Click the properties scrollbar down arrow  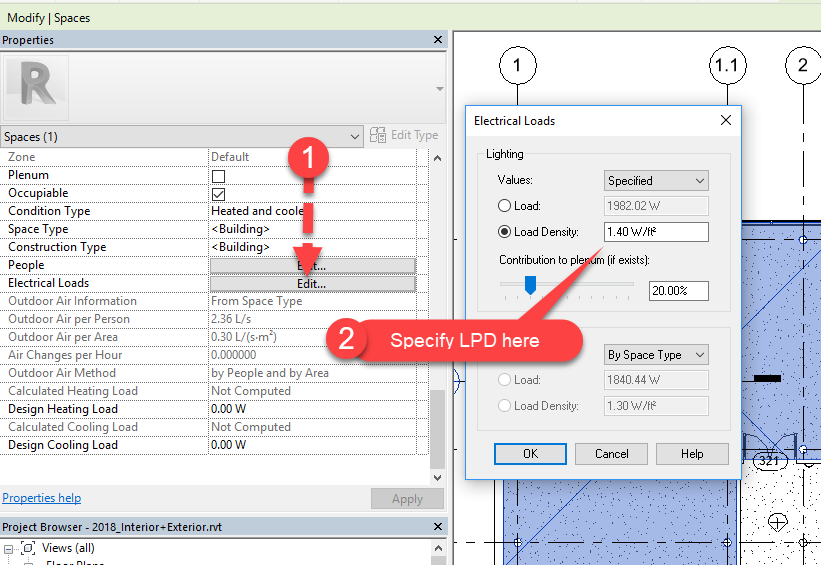coord(438,478)
